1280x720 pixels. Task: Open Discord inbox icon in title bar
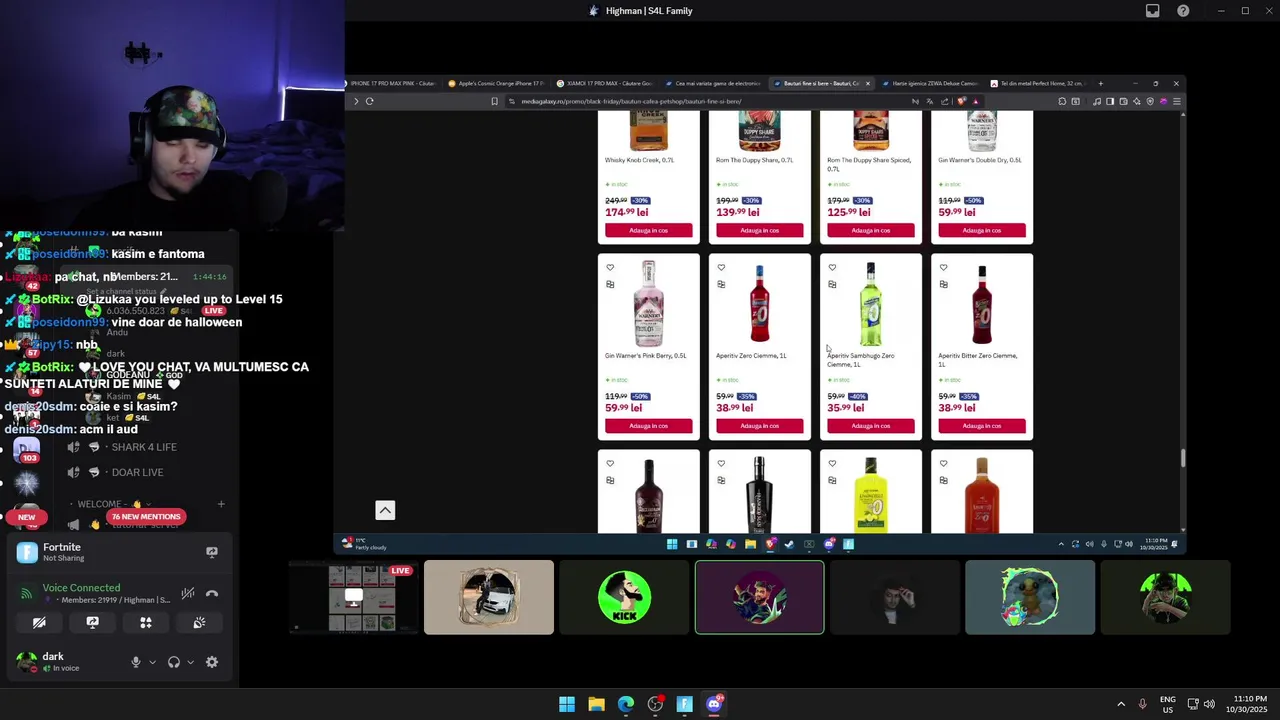click(1153, 11)
